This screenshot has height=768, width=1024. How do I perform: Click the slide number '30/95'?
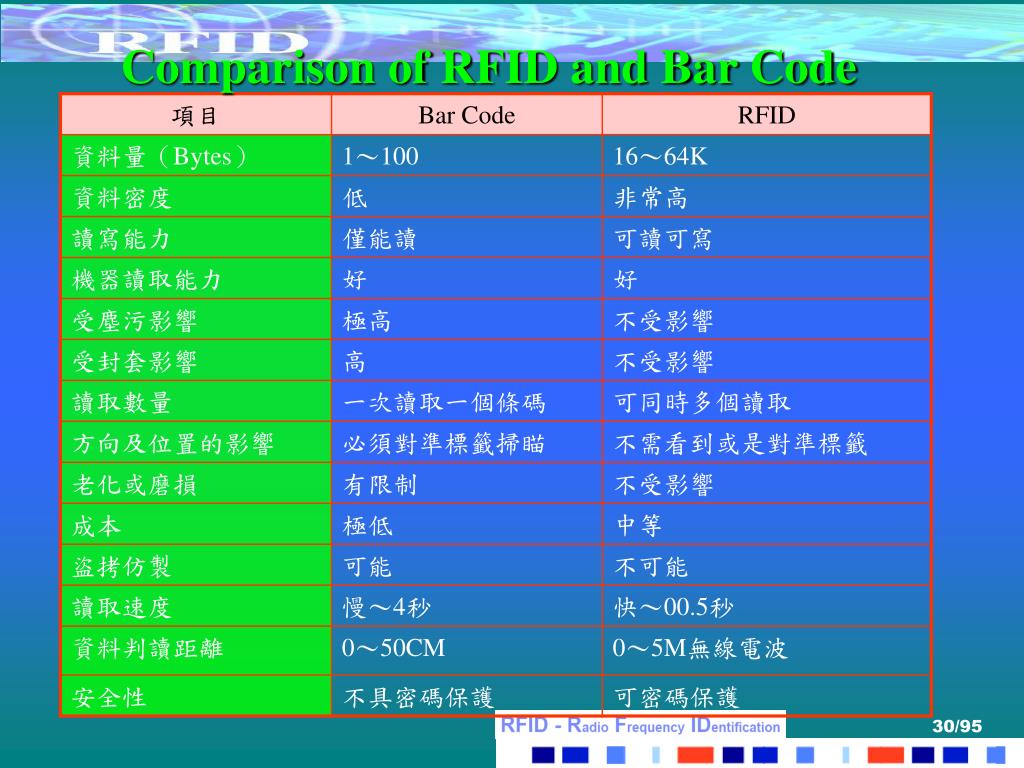[957, 726]
